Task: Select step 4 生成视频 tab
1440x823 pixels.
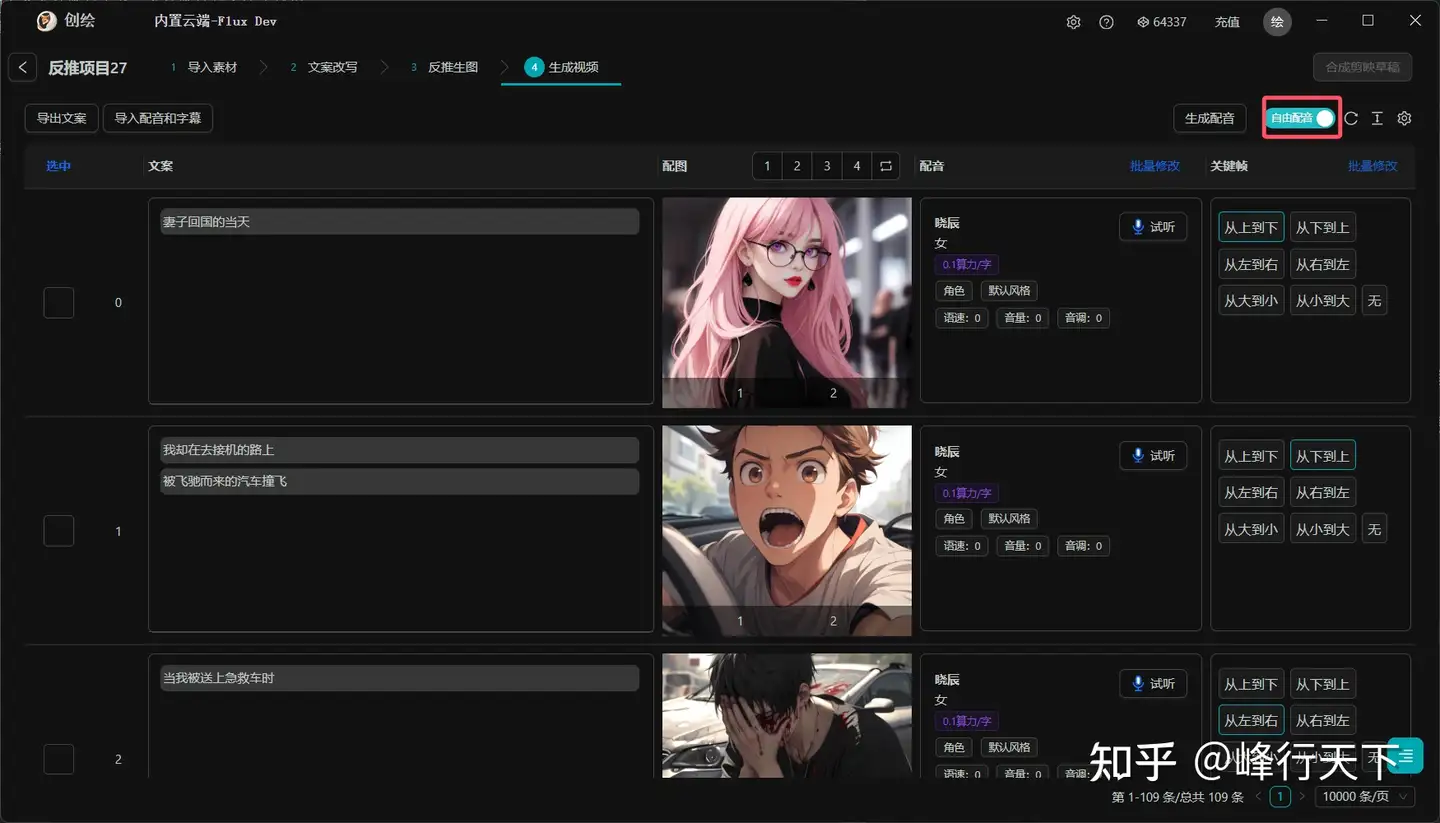Action: pos(561,67)
